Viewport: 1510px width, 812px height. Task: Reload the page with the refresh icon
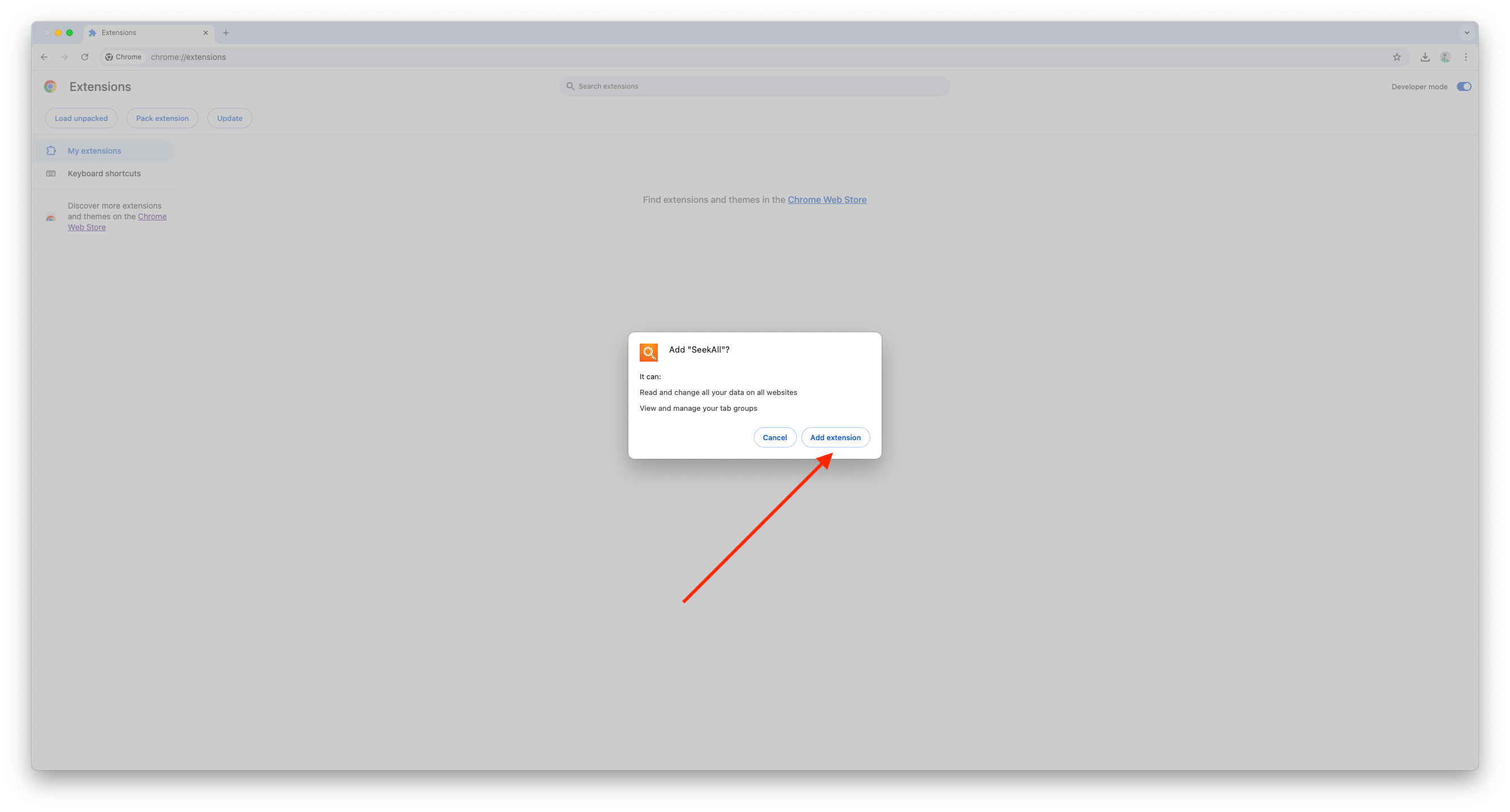click(84, 57)
